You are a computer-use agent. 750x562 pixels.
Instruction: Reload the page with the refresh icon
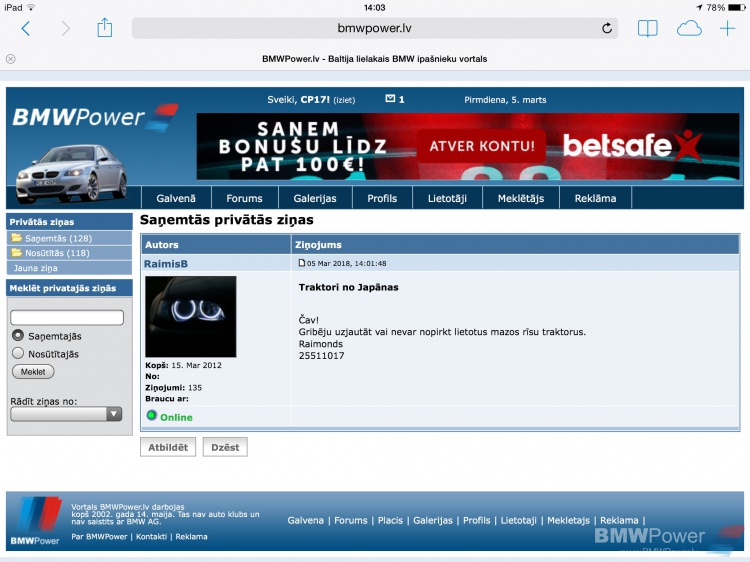[607, 28]
